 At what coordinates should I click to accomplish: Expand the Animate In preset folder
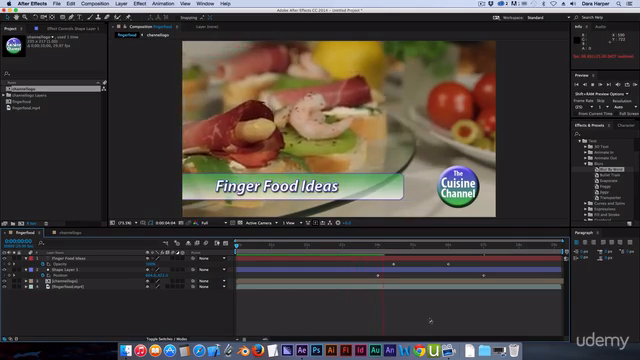[585, 152]
